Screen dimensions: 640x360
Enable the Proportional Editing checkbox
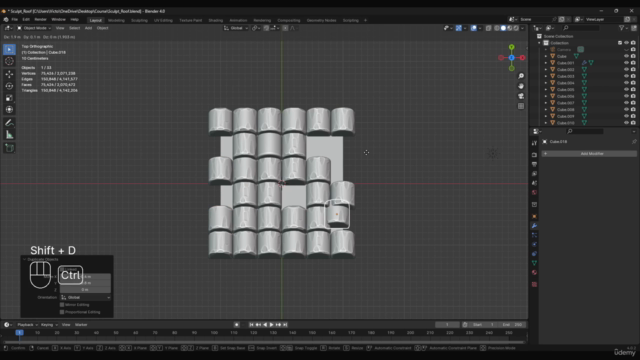[x=62, y=312]
